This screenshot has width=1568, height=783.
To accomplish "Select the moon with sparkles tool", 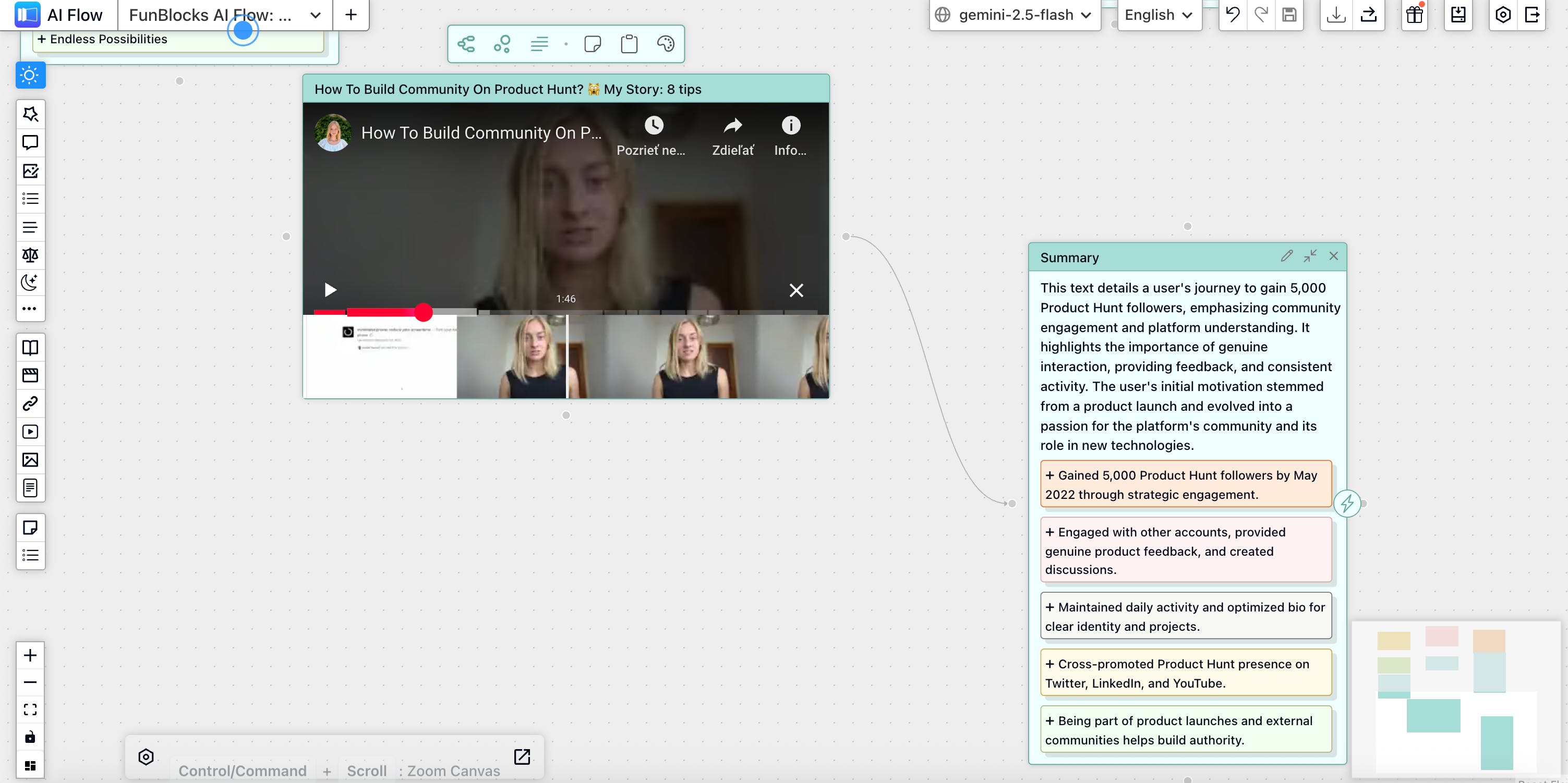I will point(30,283).
